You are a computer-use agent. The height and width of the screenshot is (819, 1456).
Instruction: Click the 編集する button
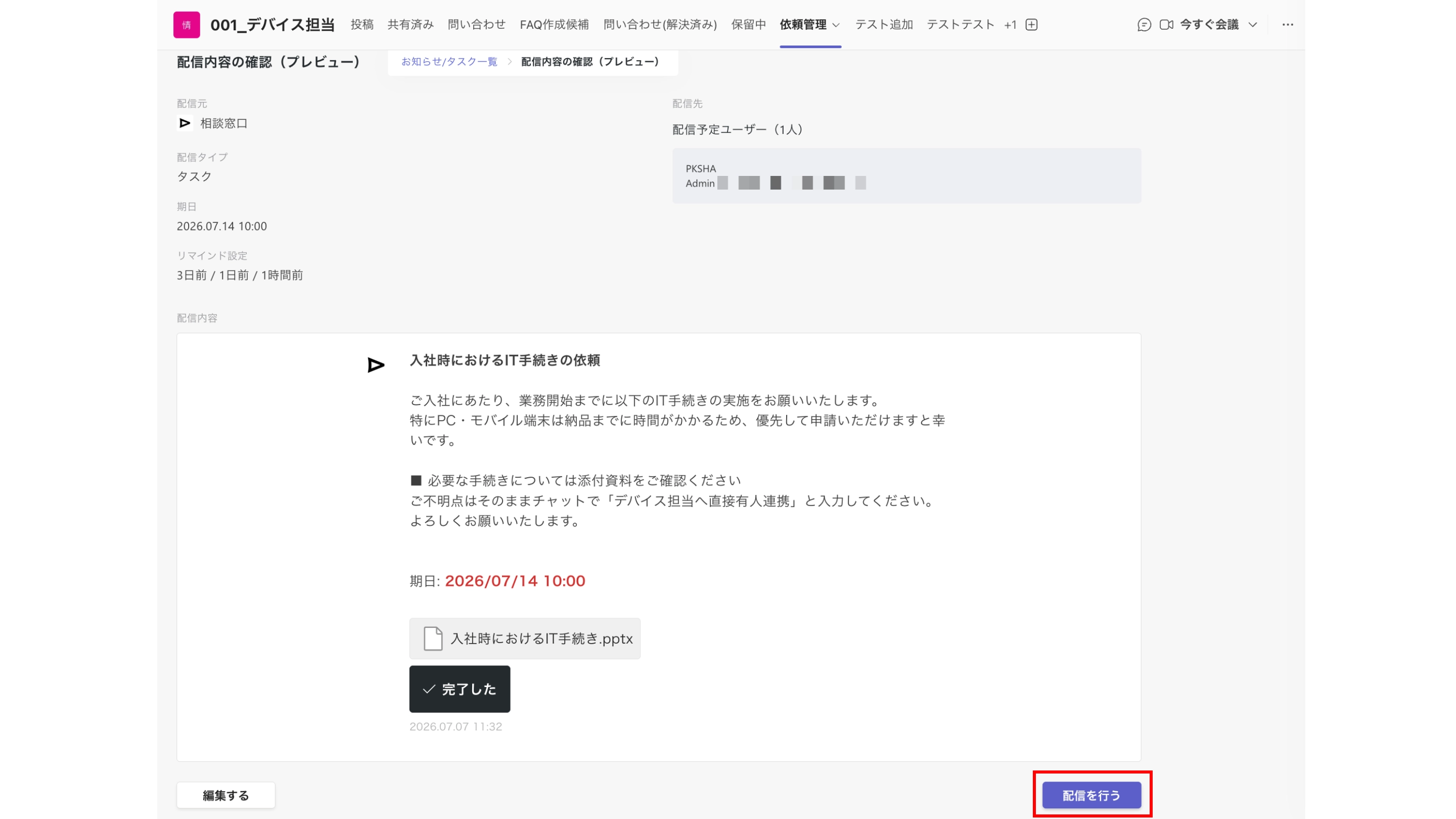click(x=226, y=795)
